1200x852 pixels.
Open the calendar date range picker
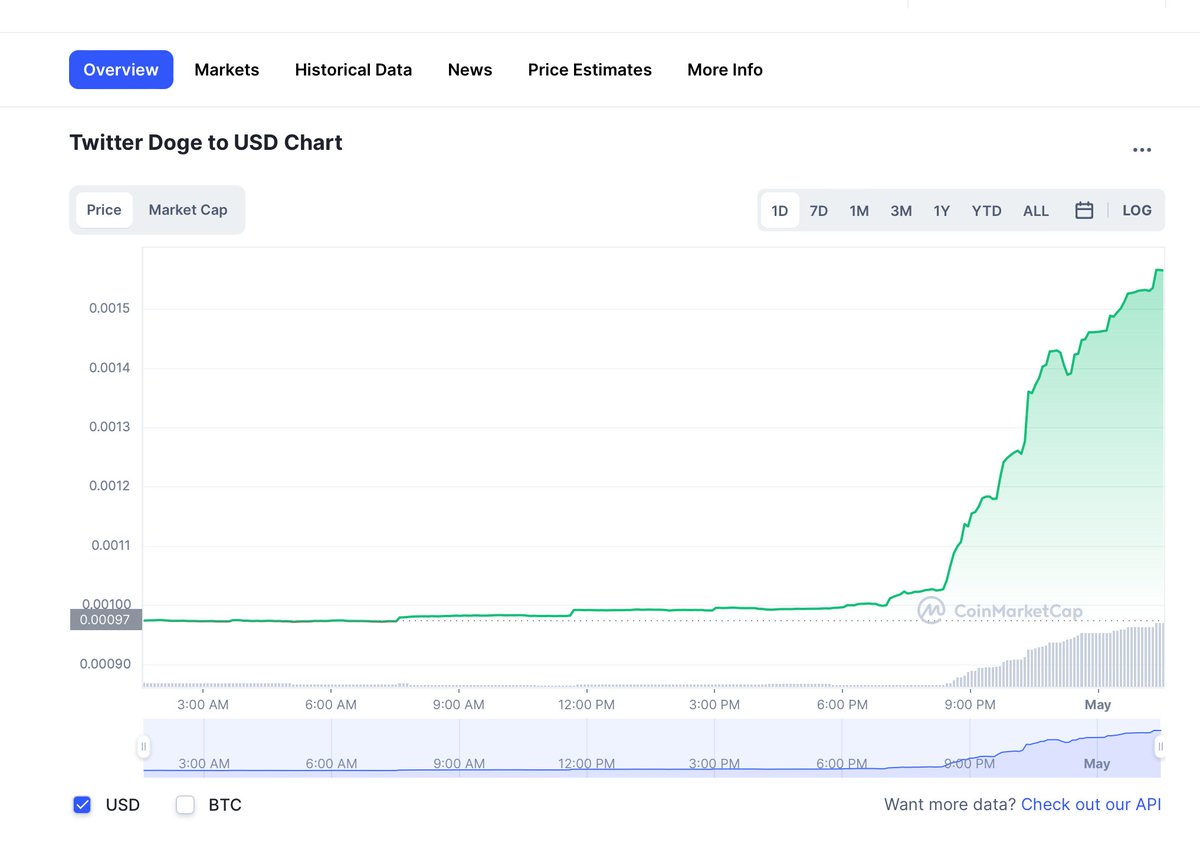coord(1084,210)
